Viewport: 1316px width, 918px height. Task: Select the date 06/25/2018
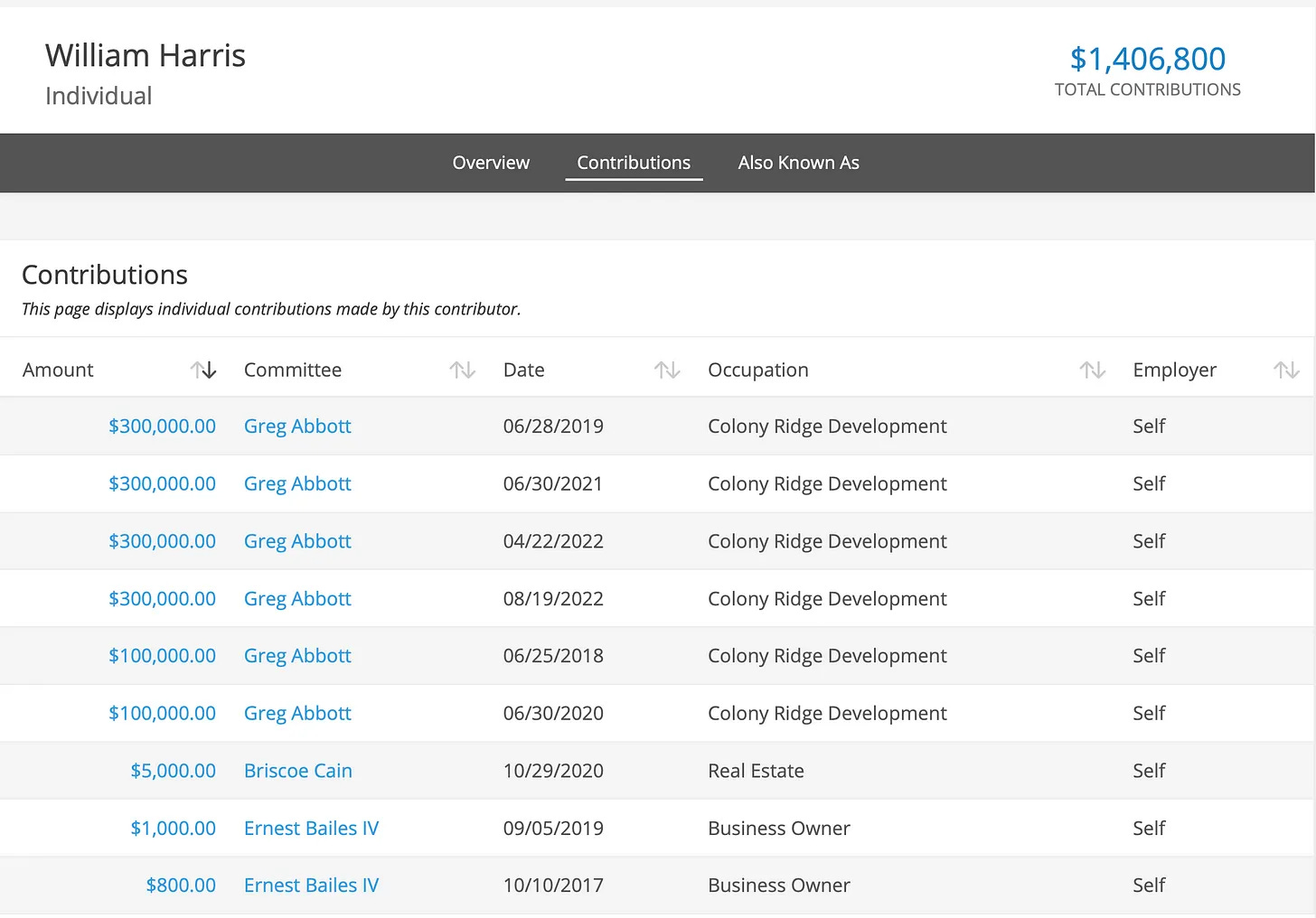(x=553, y=656)
